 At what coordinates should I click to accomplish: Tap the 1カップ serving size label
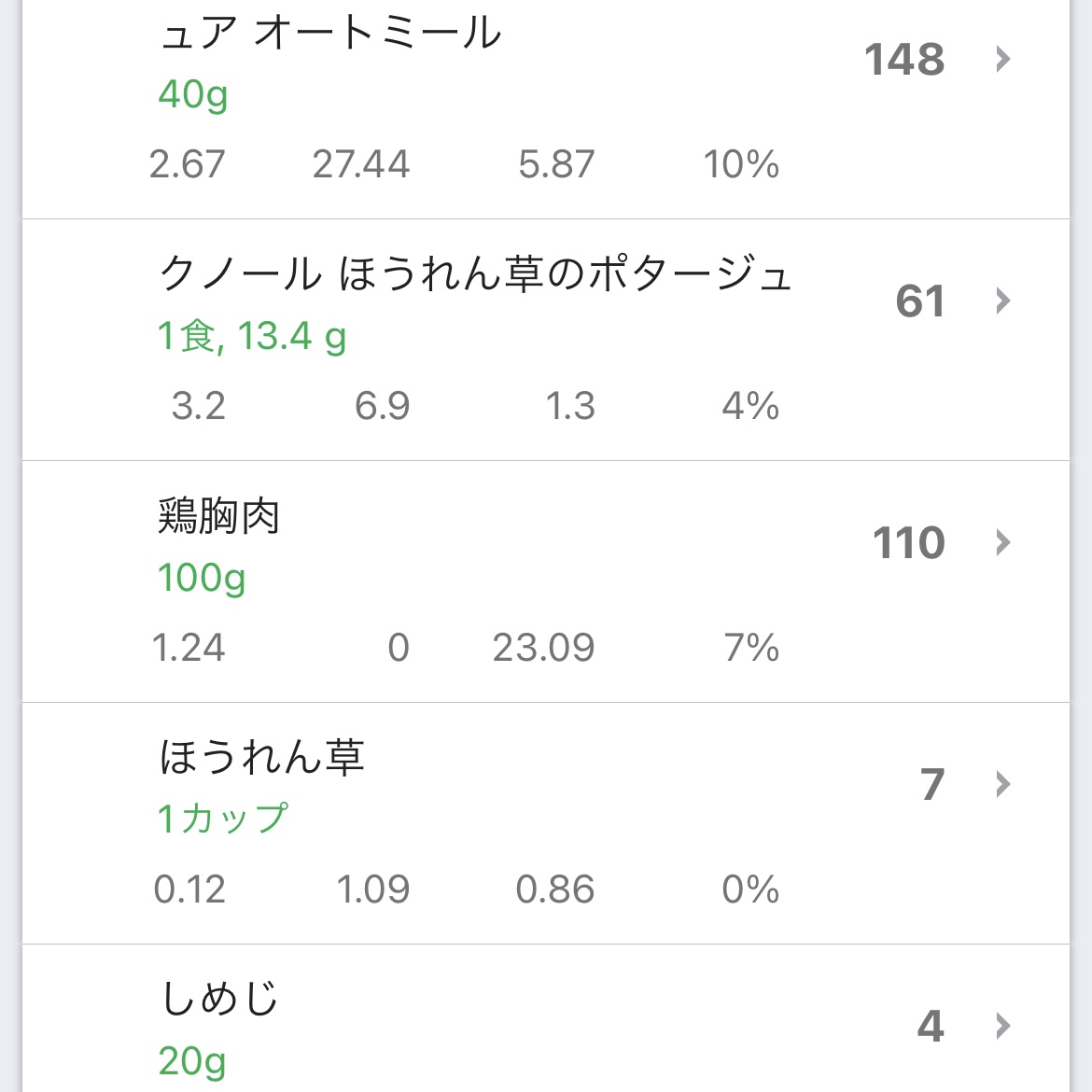pos(223,819)
